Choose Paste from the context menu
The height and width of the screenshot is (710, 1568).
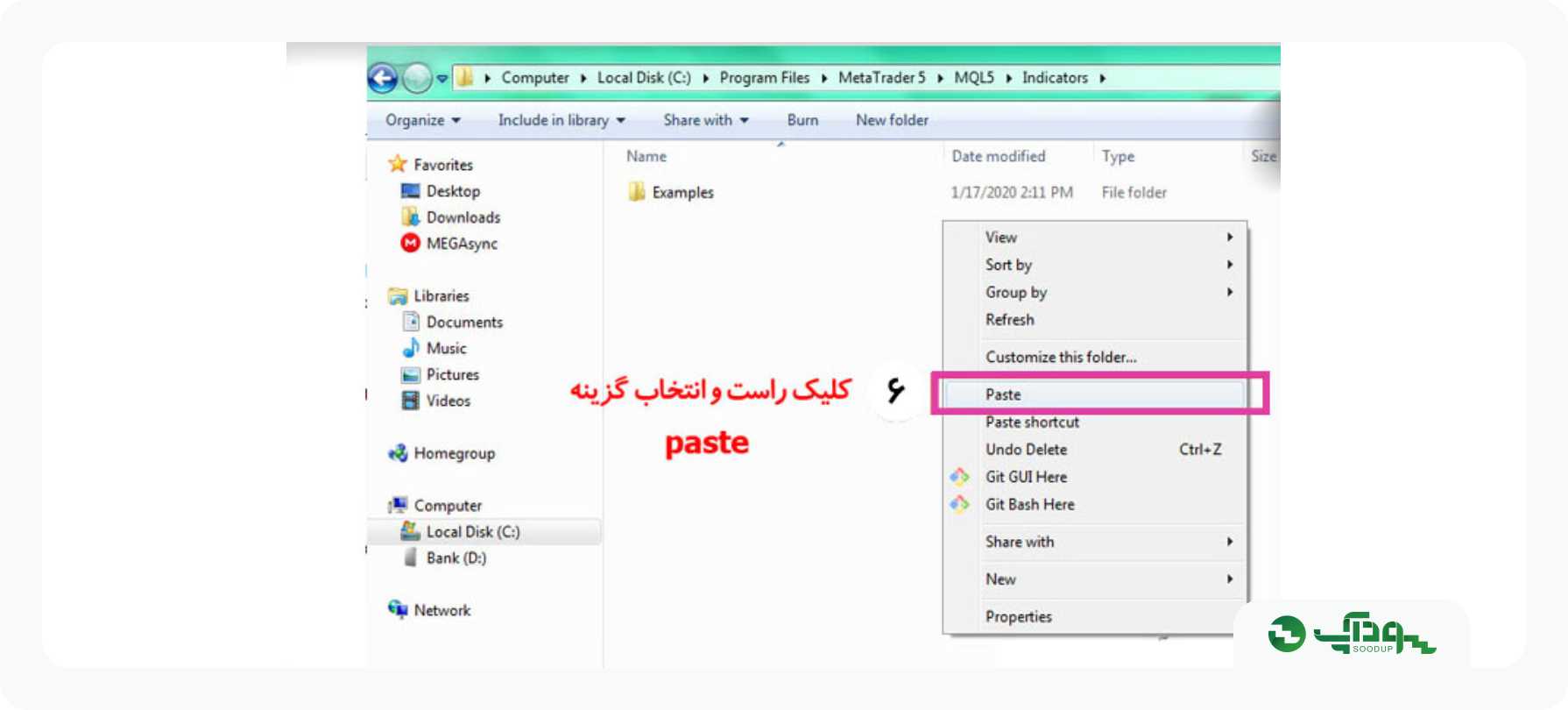tap(1094, 394)
